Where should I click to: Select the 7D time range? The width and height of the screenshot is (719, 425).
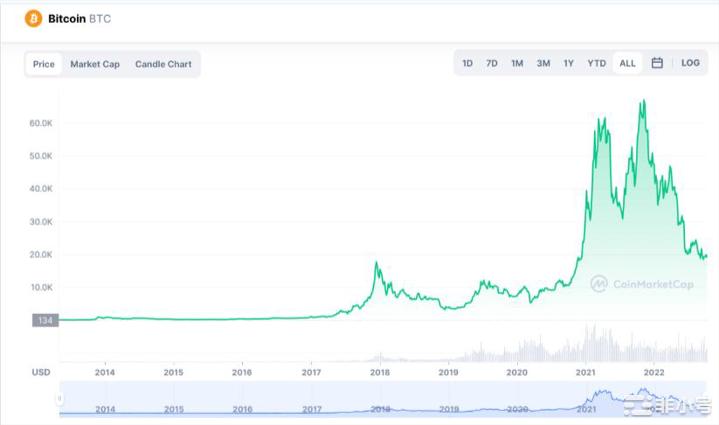point(492,63)
